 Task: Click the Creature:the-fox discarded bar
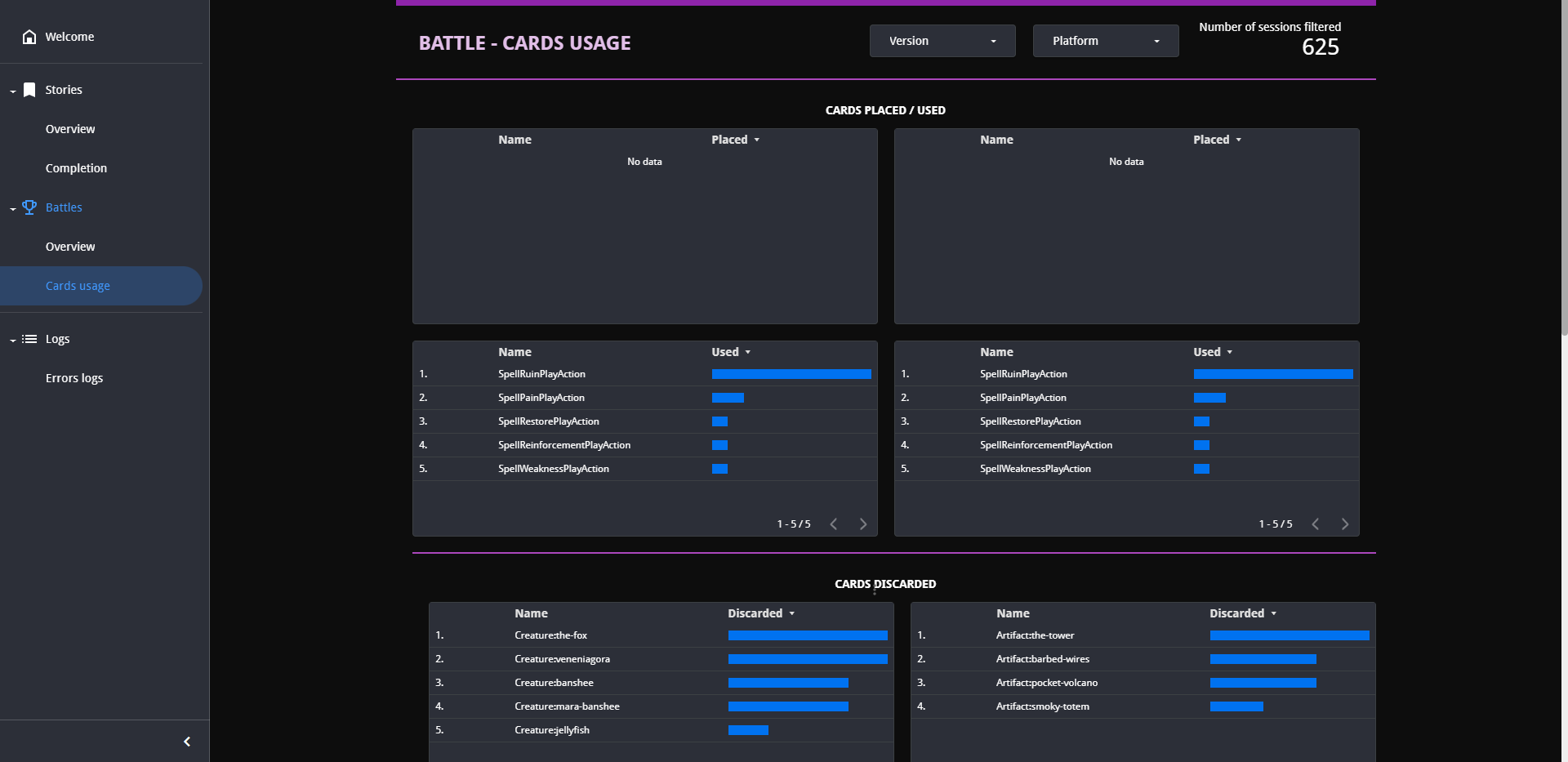click(808, 635)
